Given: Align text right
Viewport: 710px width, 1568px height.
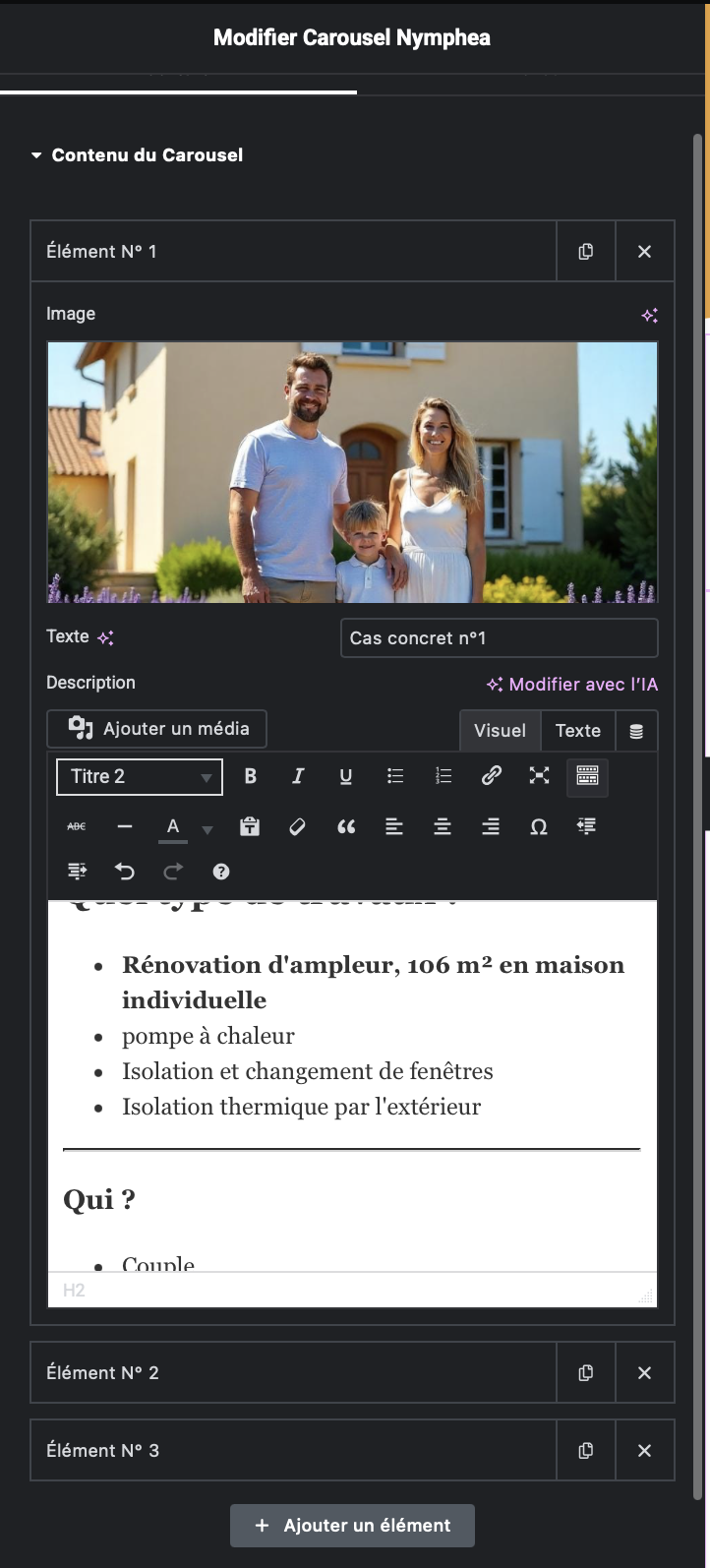Looking at the screenshot, I should (x=491, y=826).
